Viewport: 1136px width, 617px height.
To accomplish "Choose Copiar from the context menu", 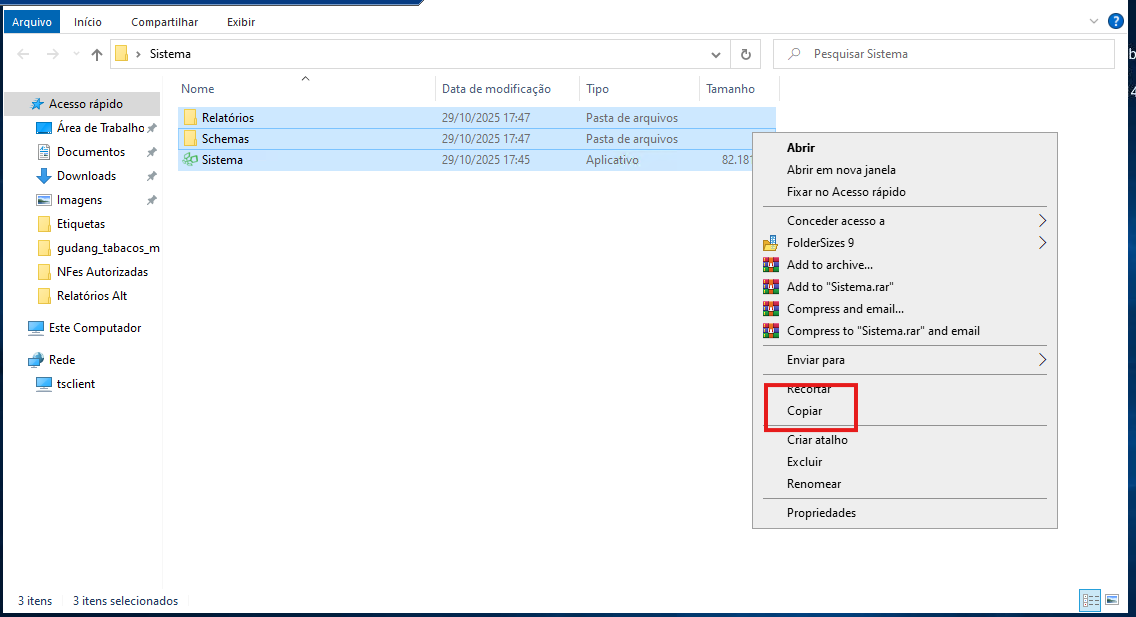I will pyautogui.click(x=805, y=411).
